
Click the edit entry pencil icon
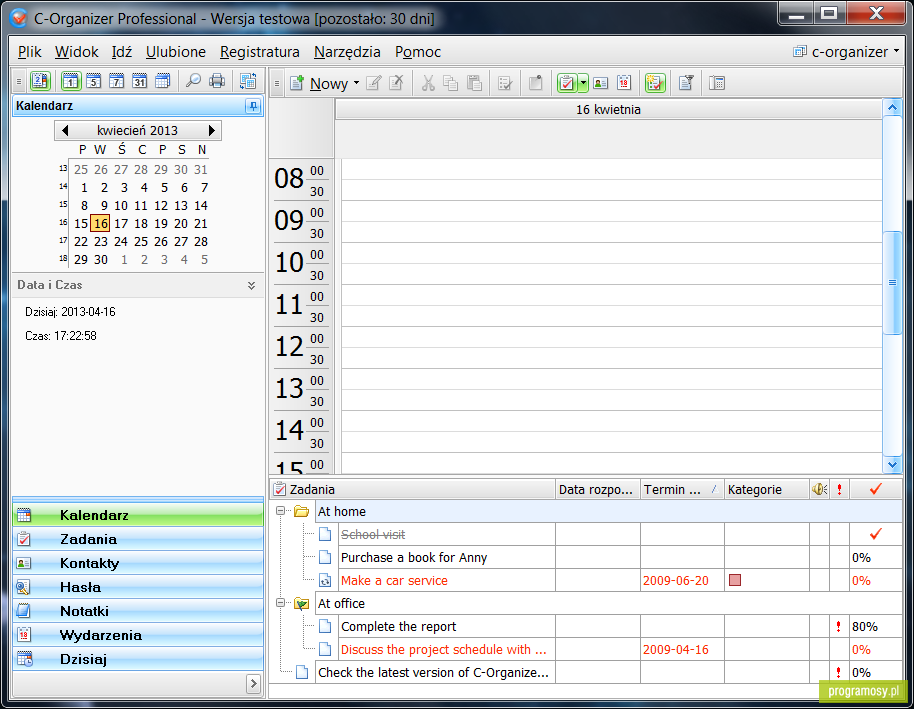click(374, 83)
